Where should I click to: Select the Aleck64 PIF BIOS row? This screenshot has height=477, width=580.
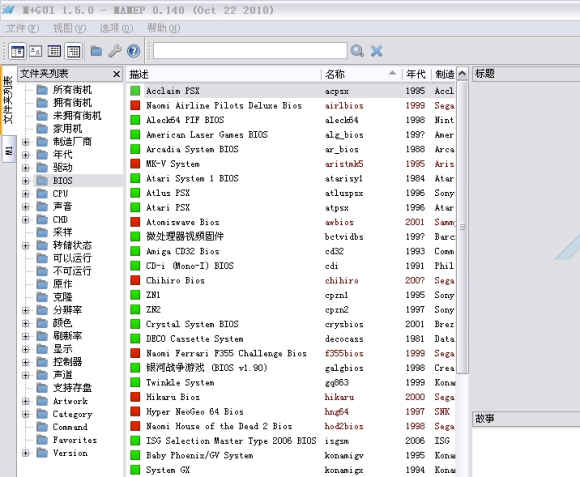(x=291, y=120)
